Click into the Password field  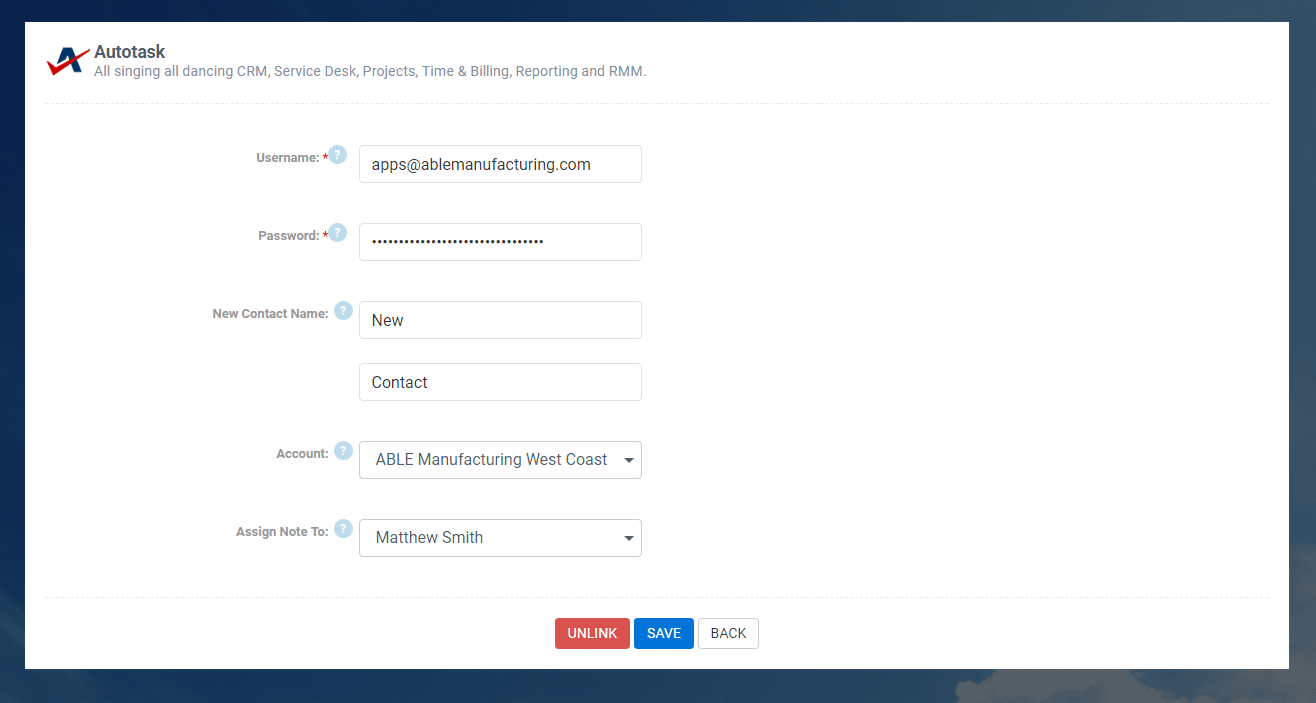pyautogui.click(x=500, y=242)
